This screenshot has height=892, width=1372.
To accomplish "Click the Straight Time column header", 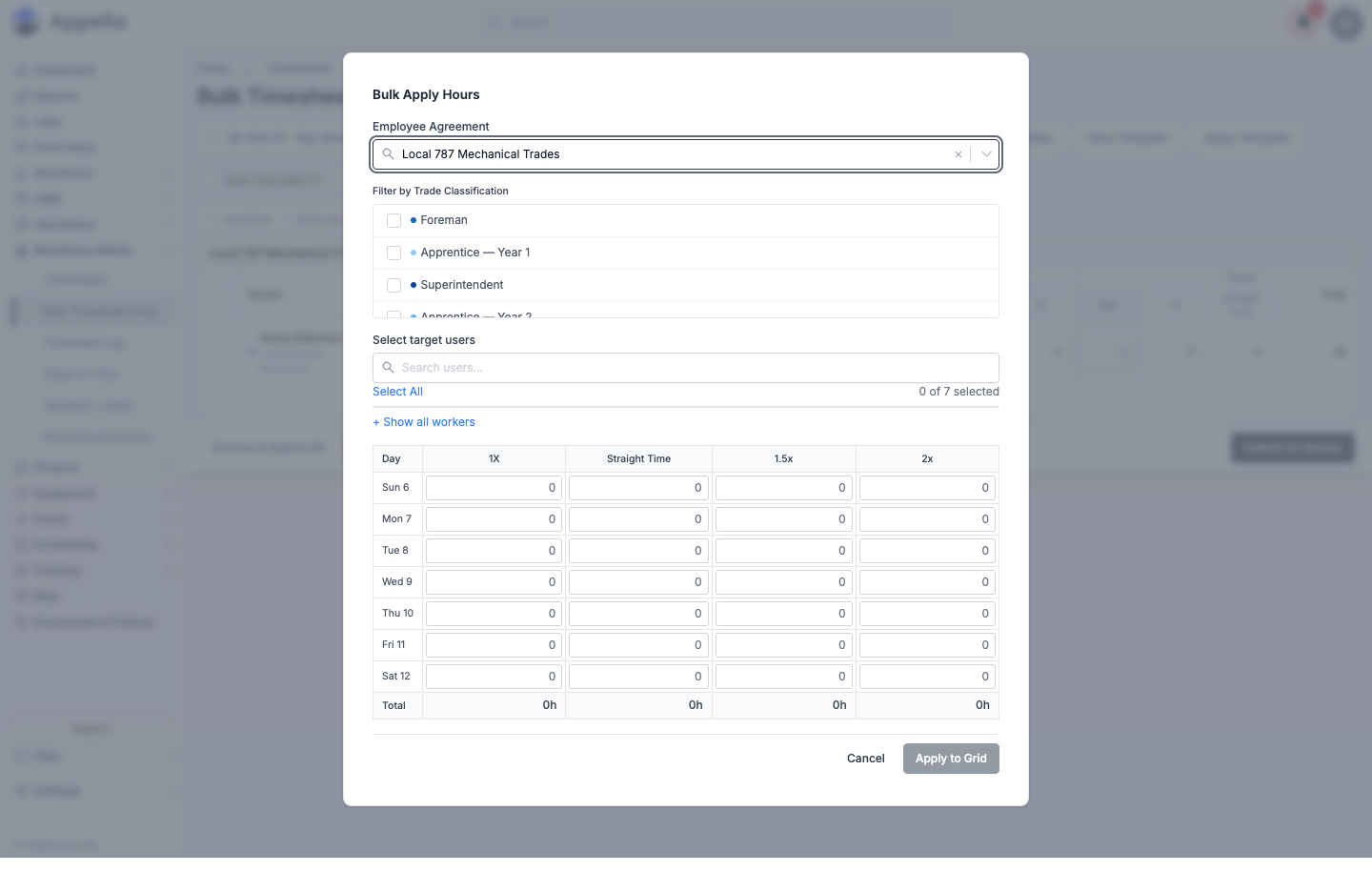I will (638, 459).
